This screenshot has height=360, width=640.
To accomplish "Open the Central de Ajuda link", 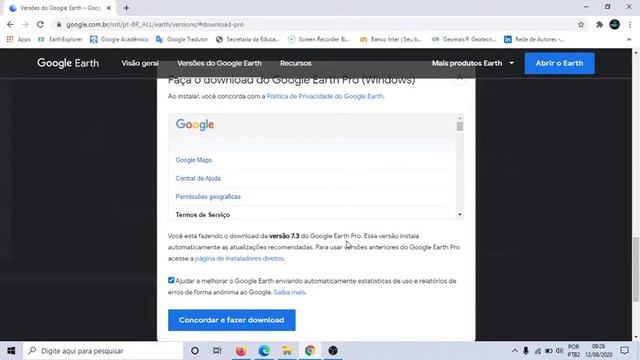I will click(198, 178).
